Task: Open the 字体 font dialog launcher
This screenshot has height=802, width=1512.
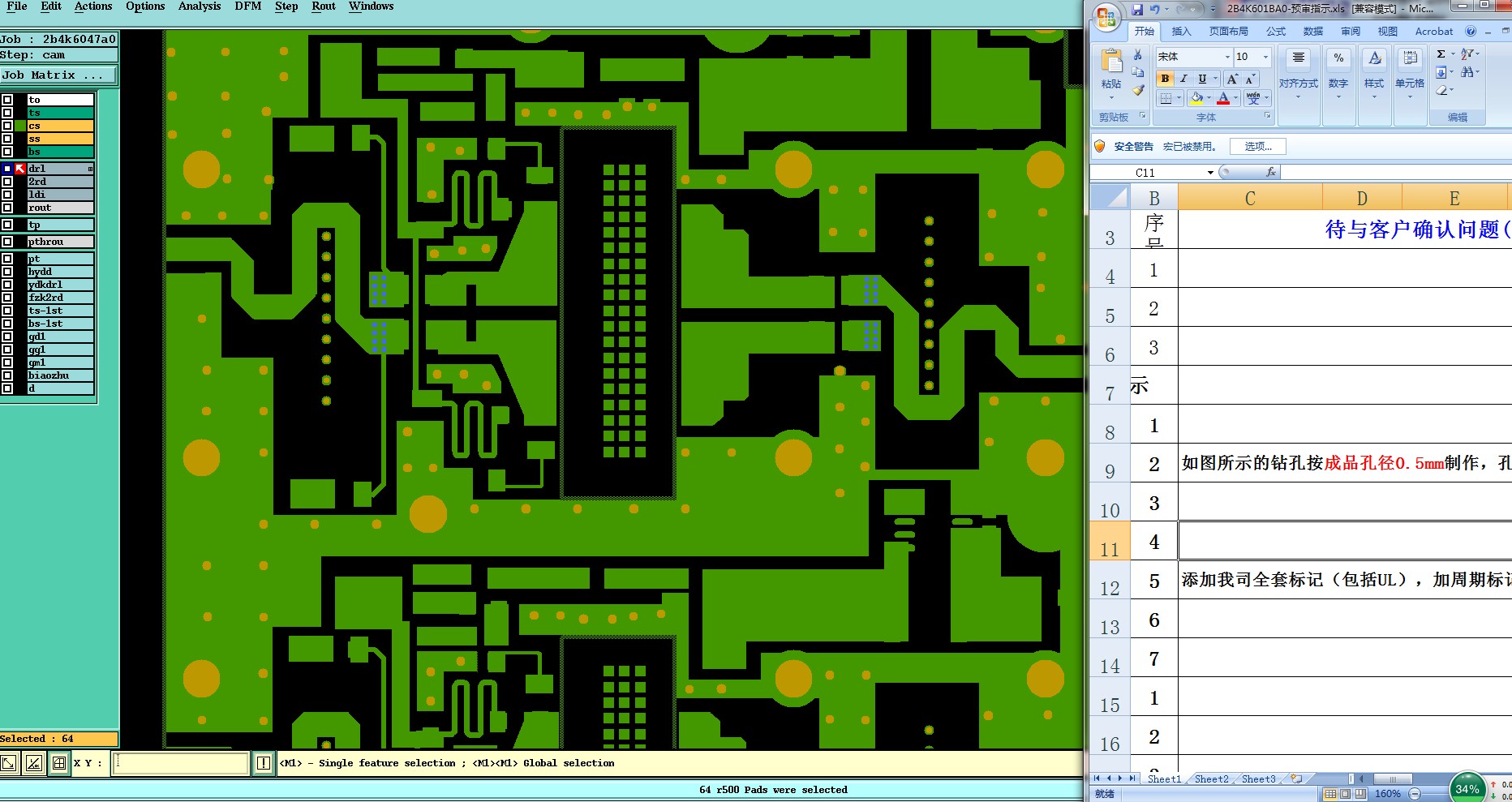Action: click(x=1268, y=116)
